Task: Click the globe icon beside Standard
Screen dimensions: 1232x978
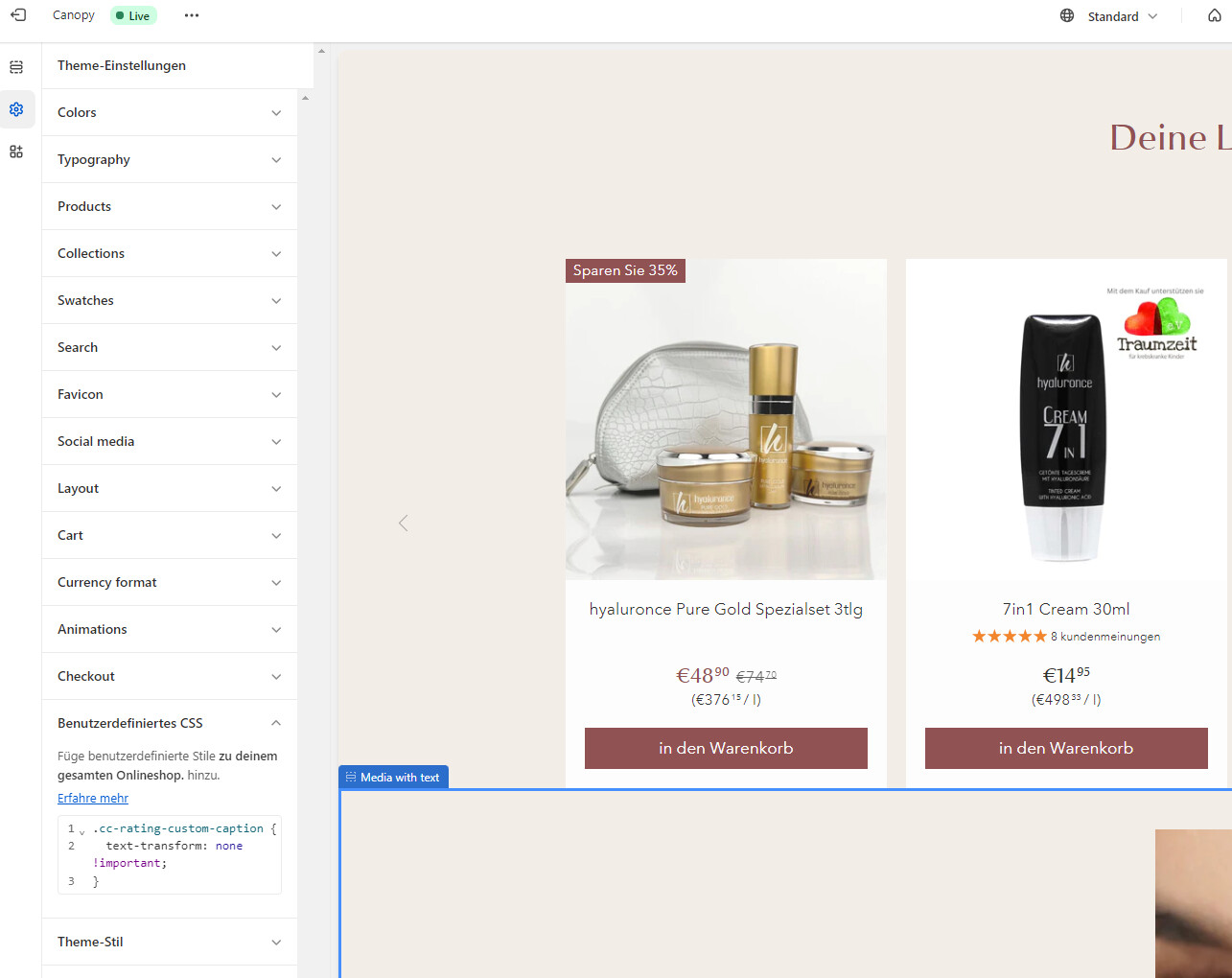Action: pos(1067,15)
